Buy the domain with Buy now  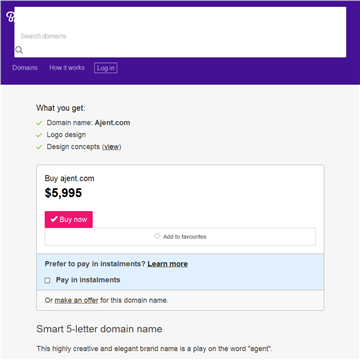tap(69, 219)
